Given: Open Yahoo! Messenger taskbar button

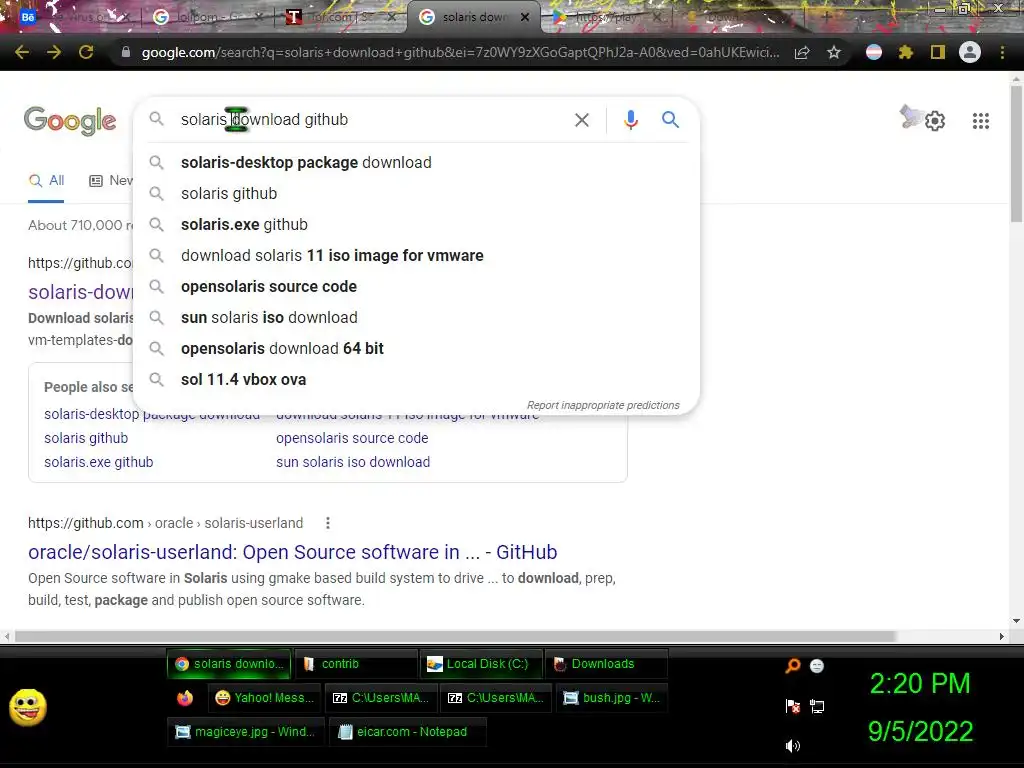Looking at the screenshot, I should (x=265, y=698).
